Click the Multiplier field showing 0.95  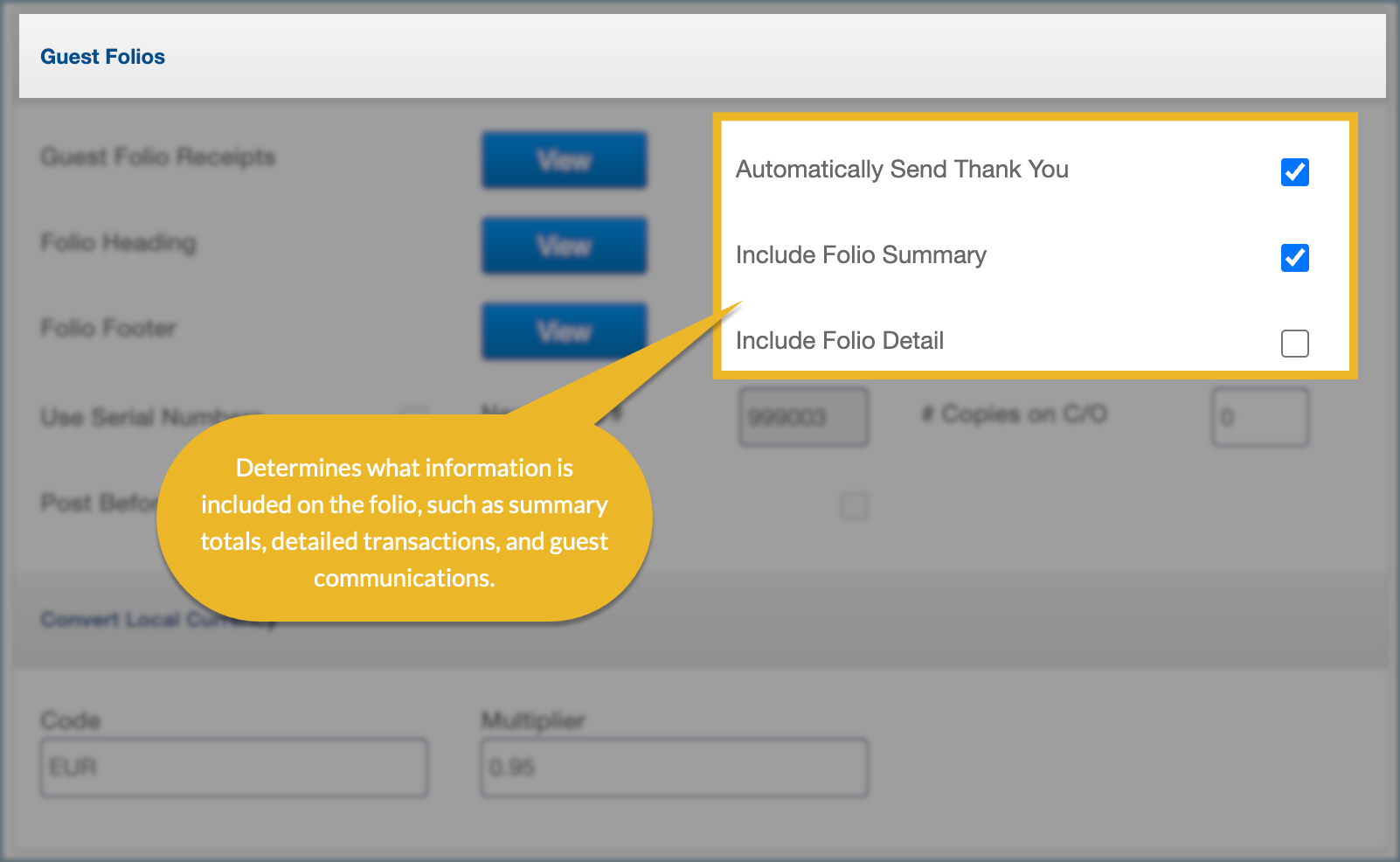pyautogui.click(x=674, y=768)
